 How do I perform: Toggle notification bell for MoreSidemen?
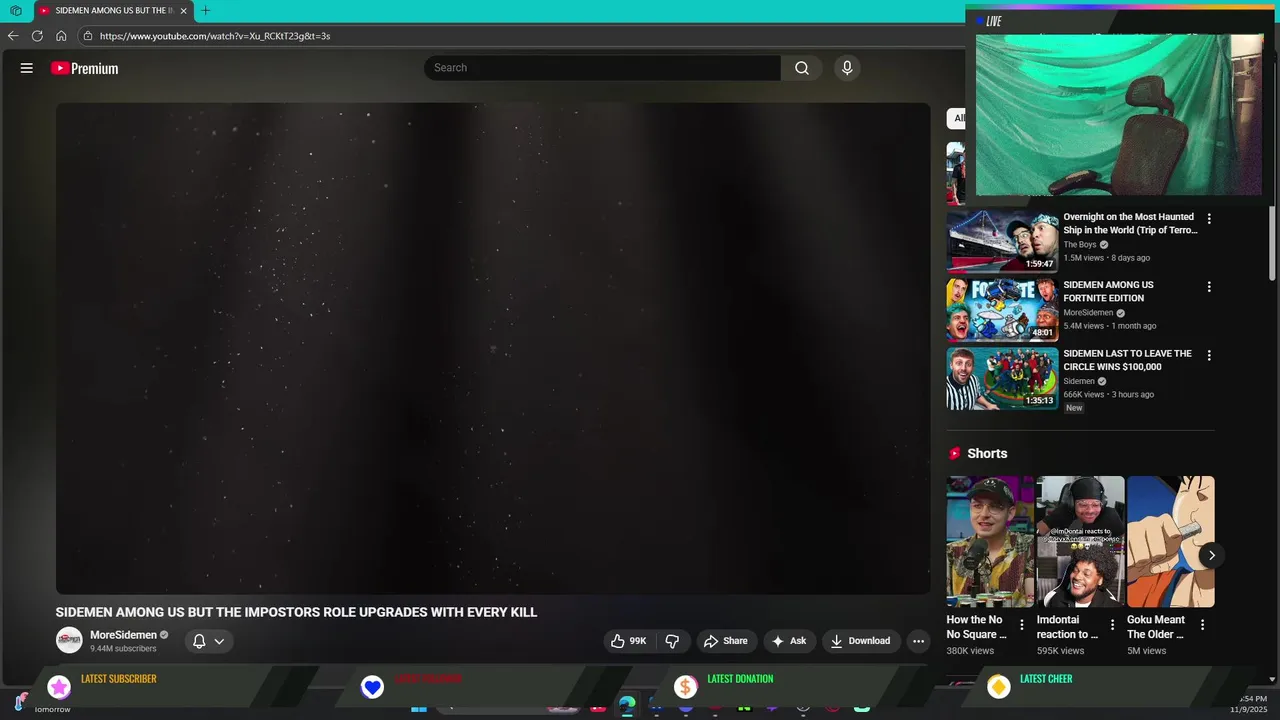[x=199, y=641]
